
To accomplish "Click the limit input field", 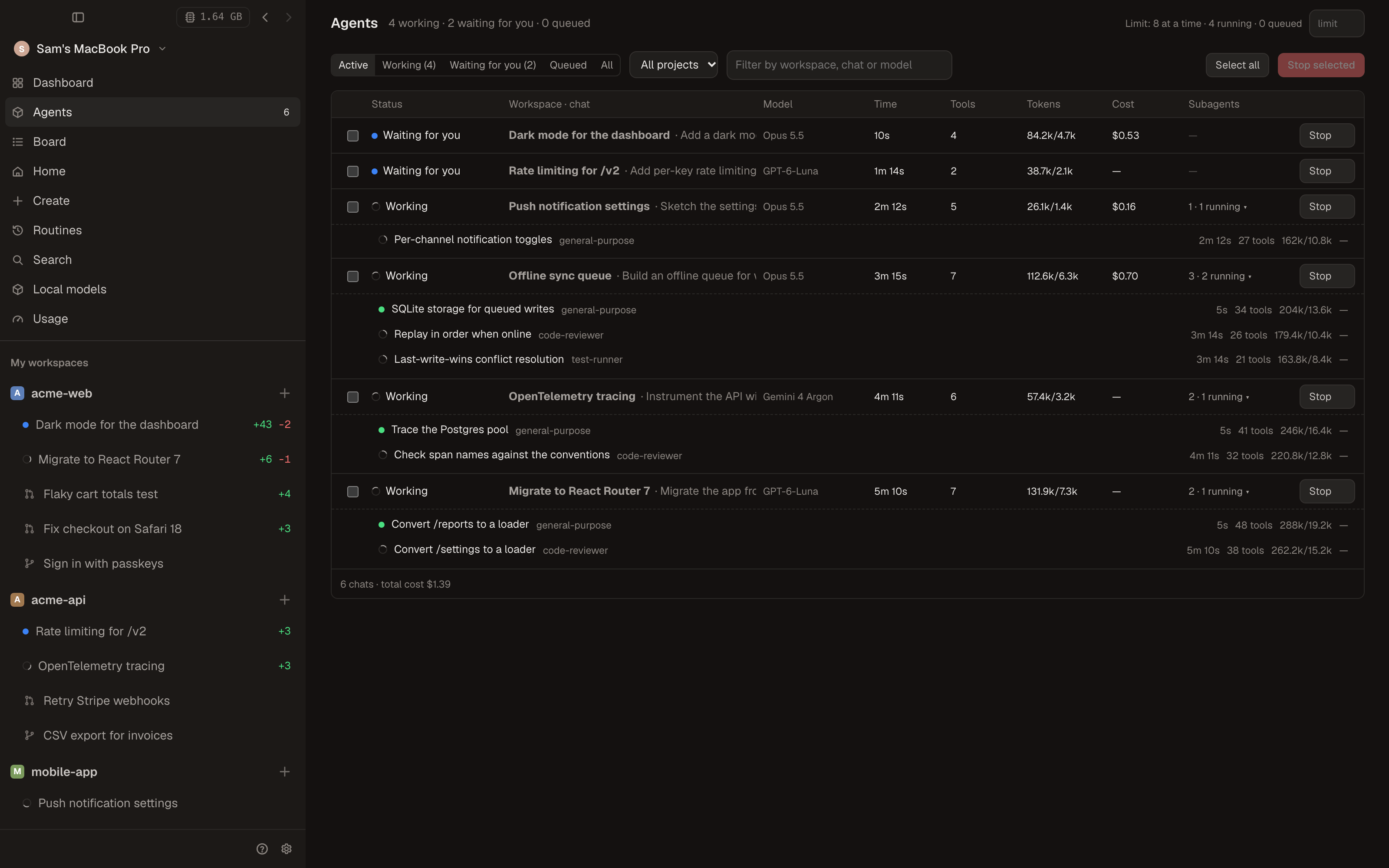I will [1336, 23].
